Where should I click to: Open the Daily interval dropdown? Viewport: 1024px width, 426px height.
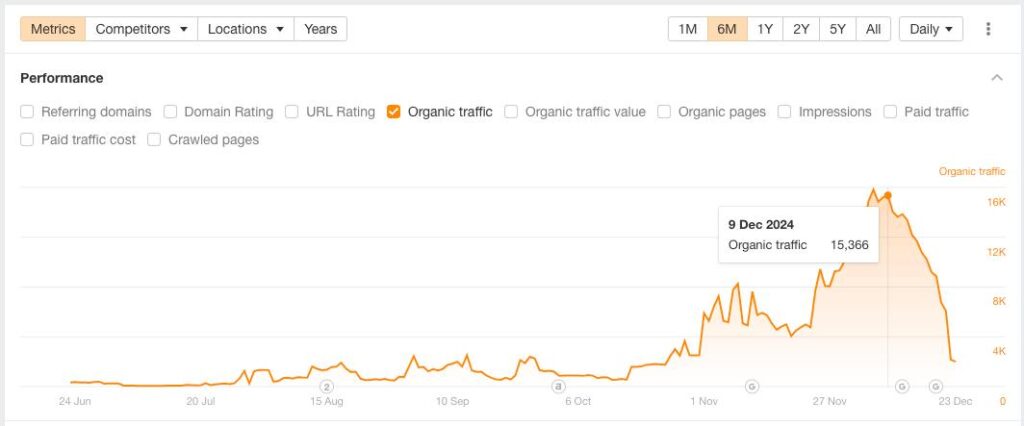click(x=930, y=29)
